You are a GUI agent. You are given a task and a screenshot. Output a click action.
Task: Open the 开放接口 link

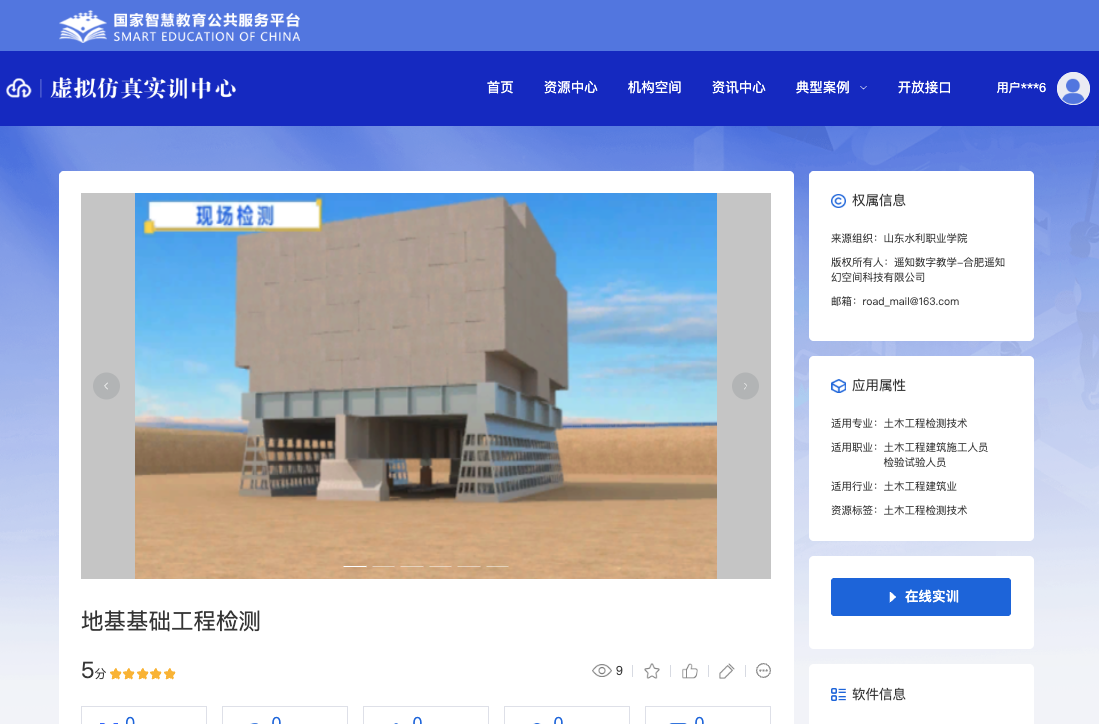pos(924,88)
